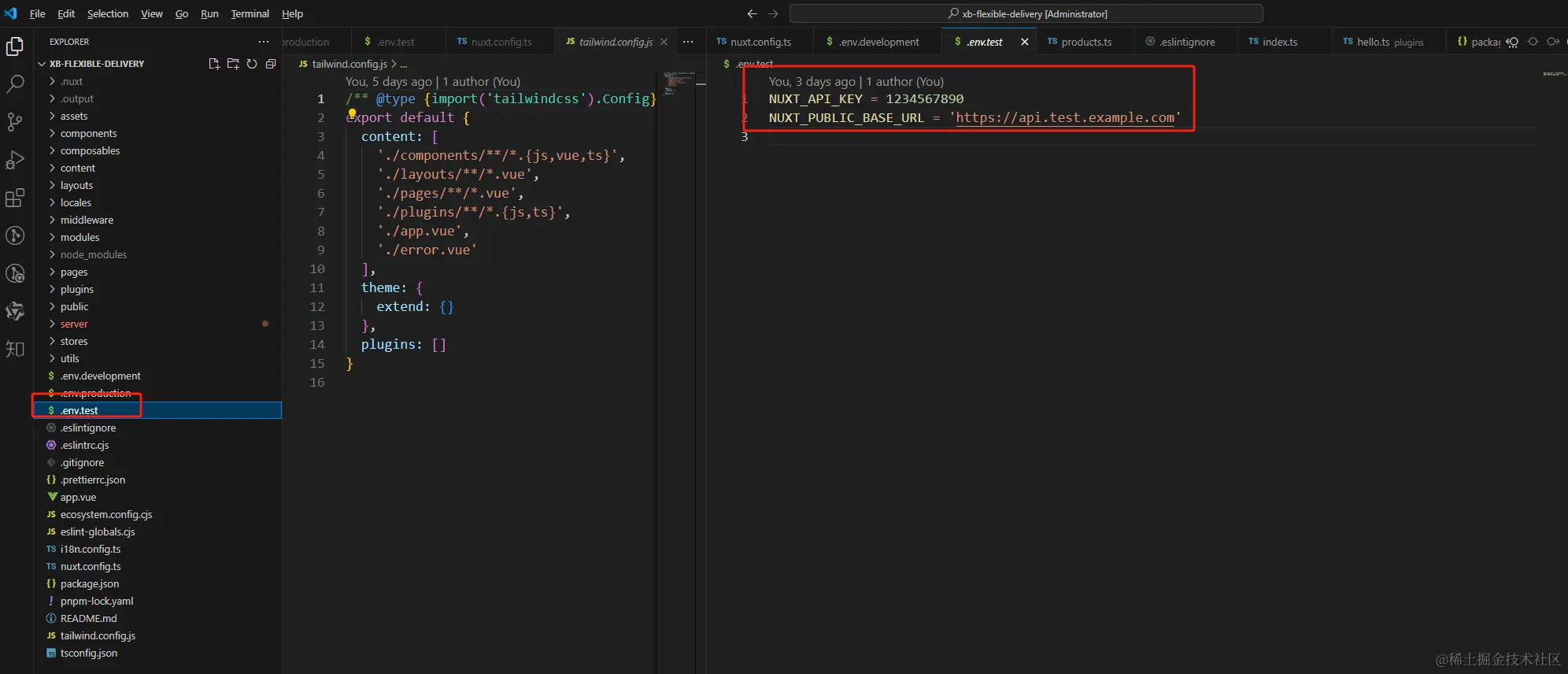Open the Run and Debug view

tap(15, 160)
